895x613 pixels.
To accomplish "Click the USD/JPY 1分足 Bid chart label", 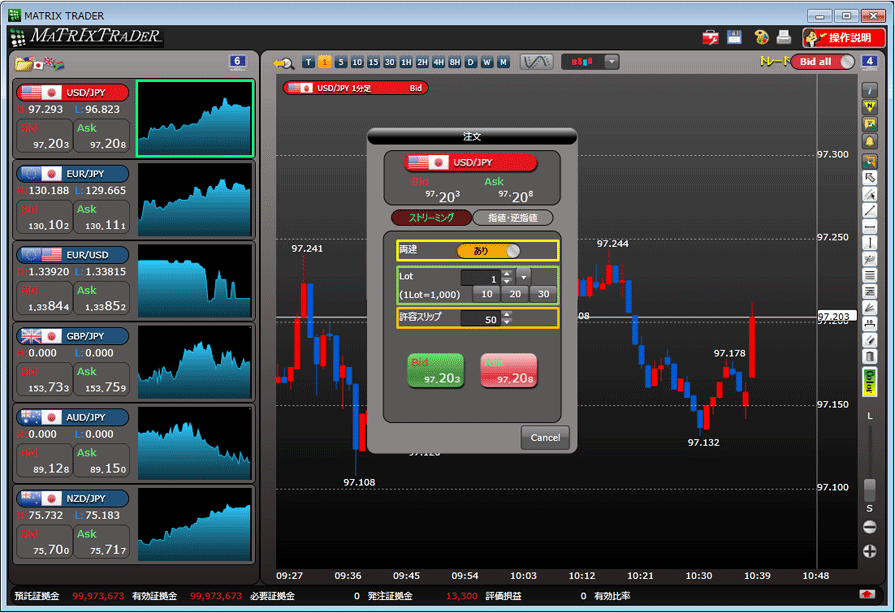I will click(x=355, y=88).
